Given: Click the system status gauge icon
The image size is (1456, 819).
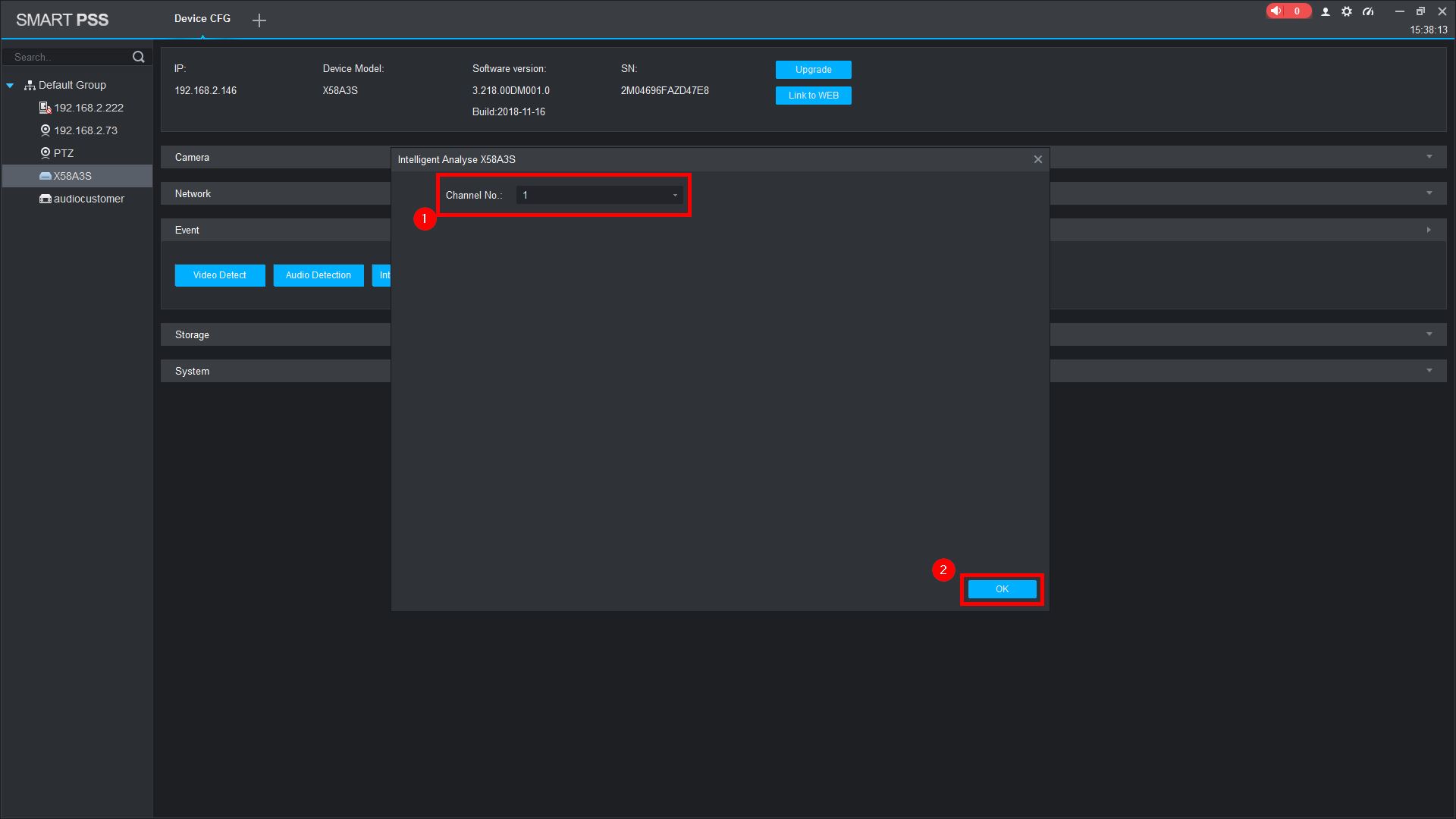Looking at the screenshot, I should [x=1368, y=11].
